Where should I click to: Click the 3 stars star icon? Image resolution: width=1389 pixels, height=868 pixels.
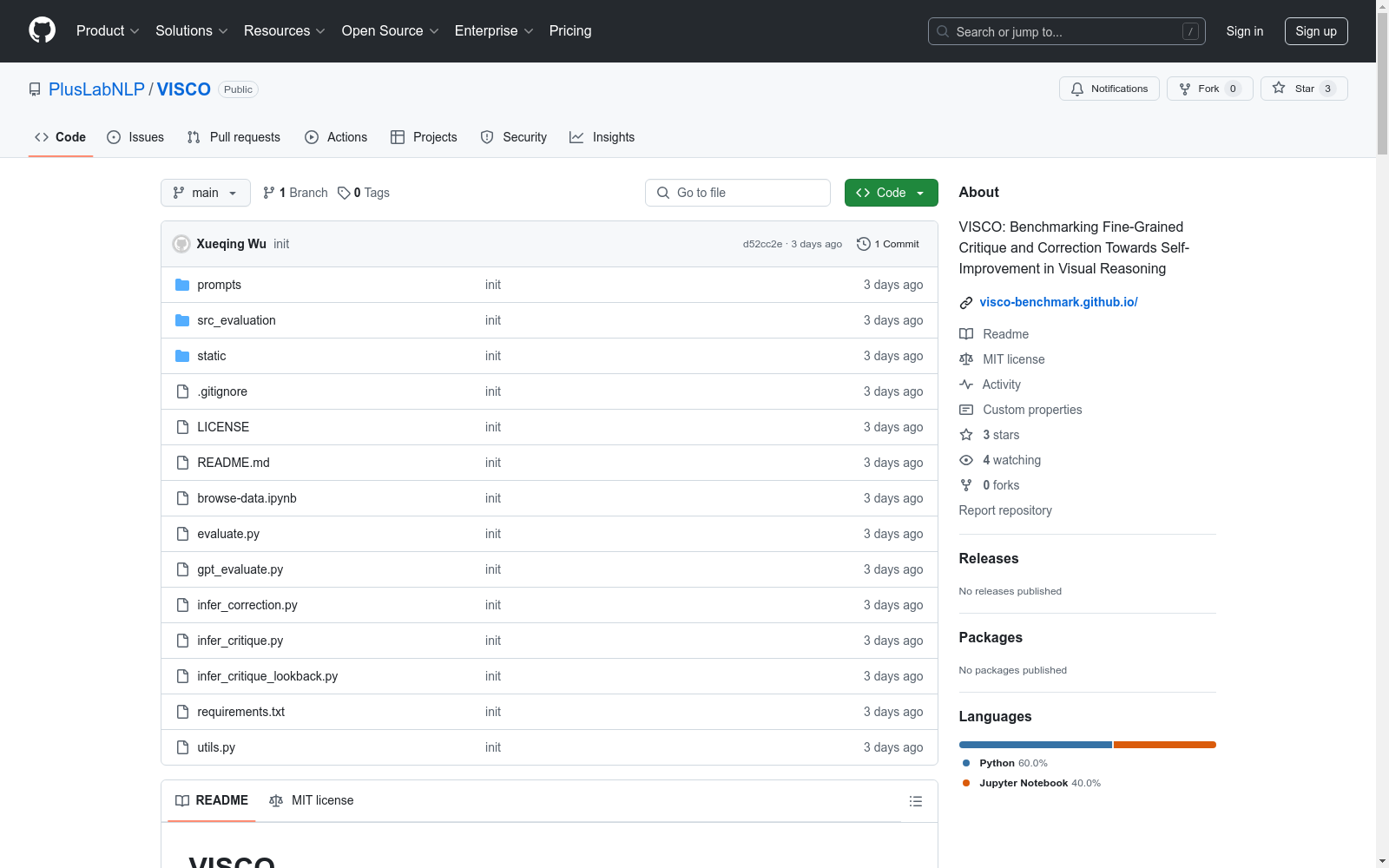pos(966,435)
